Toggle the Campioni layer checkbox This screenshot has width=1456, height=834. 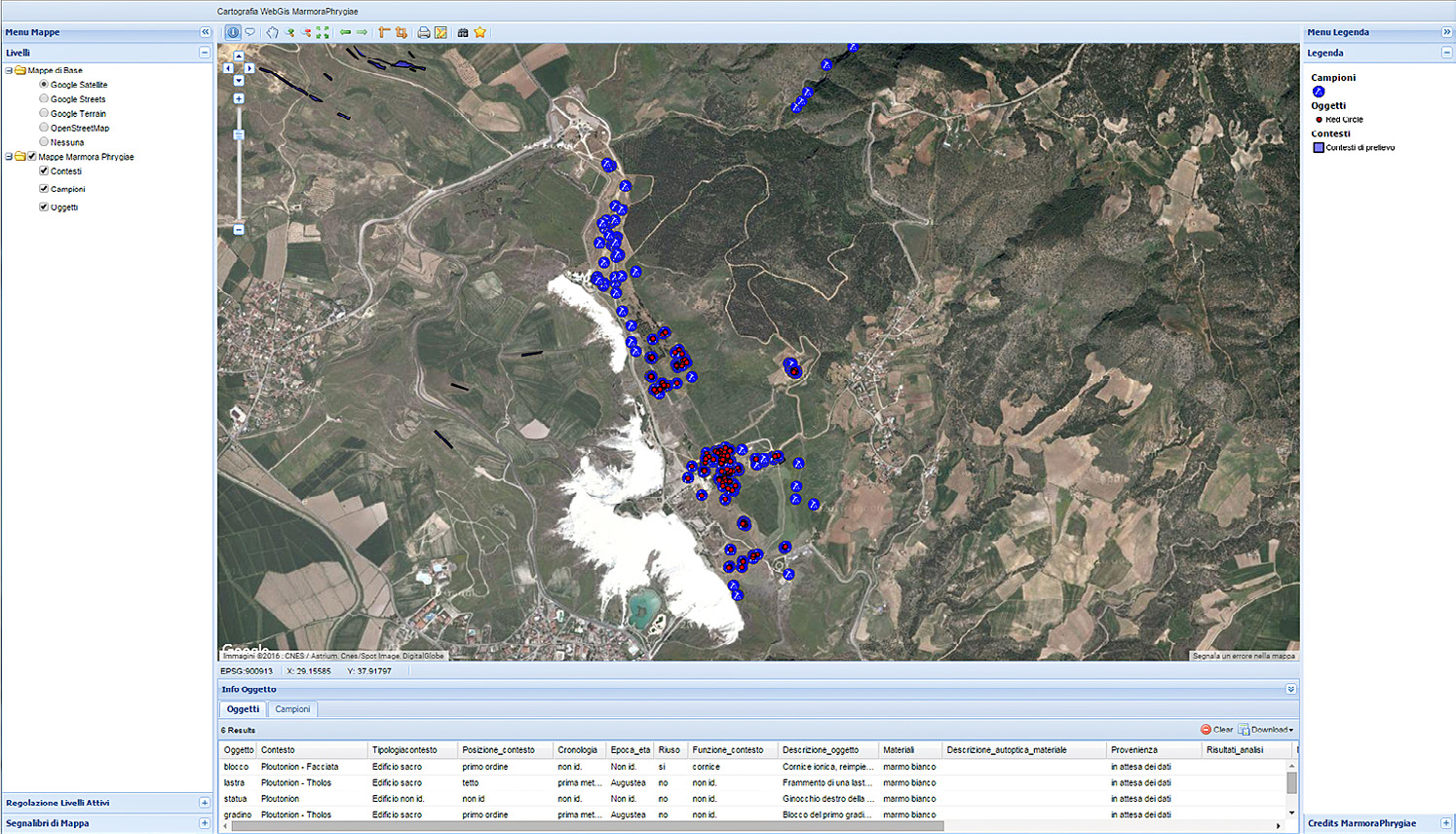[x=44, y=189]
